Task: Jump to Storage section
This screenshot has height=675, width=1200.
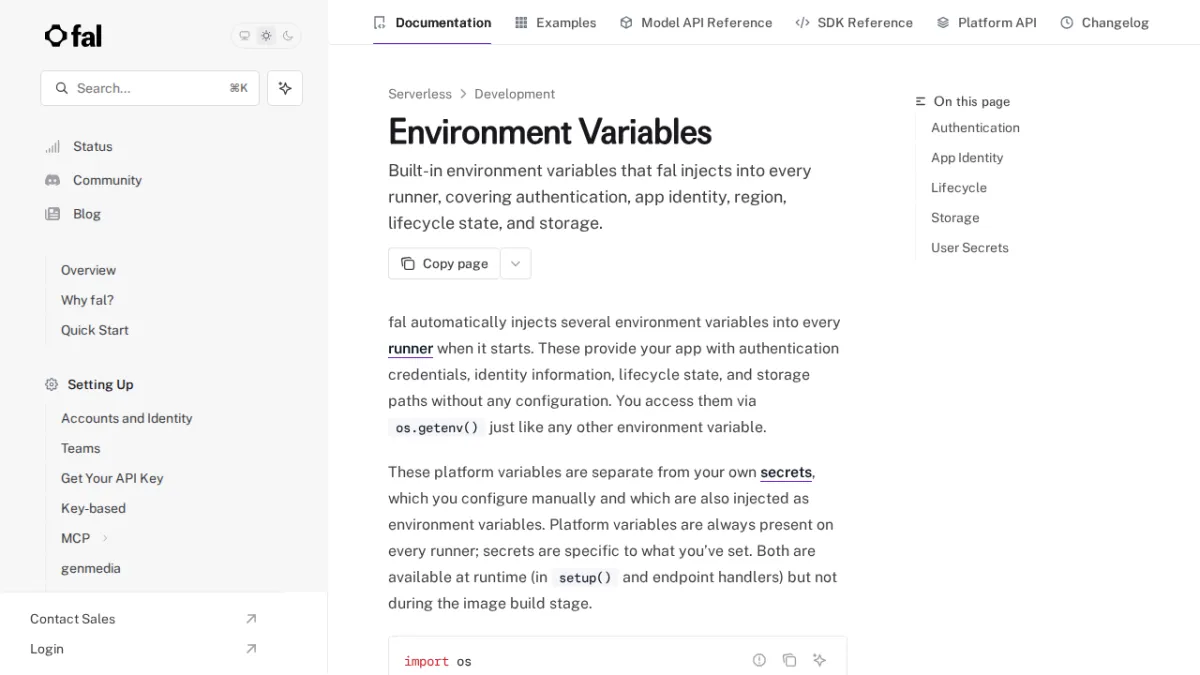Action: [x=955, y=218]
